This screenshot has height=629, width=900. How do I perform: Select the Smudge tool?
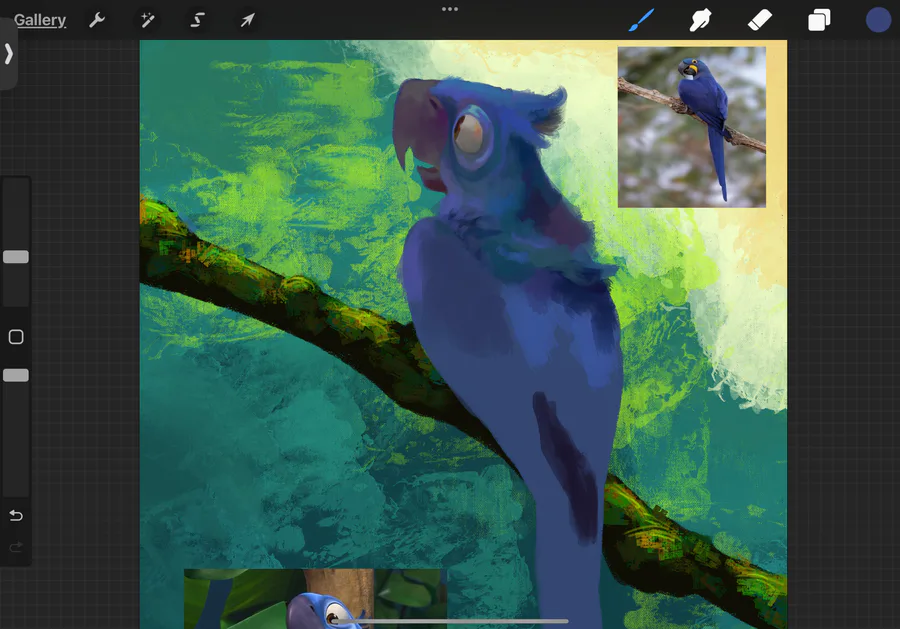click(701, 20)
